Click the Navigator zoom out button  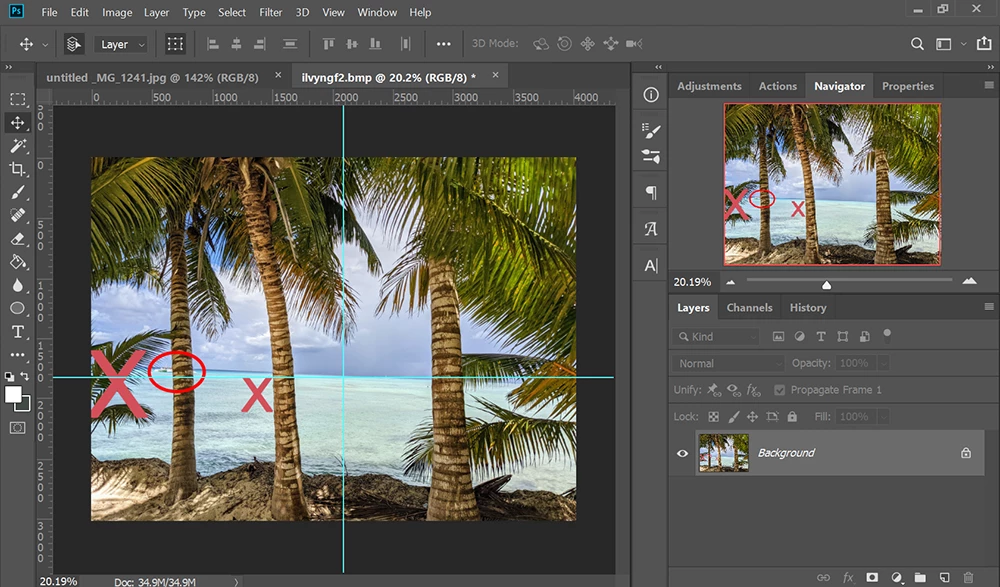tap(731, 282)
